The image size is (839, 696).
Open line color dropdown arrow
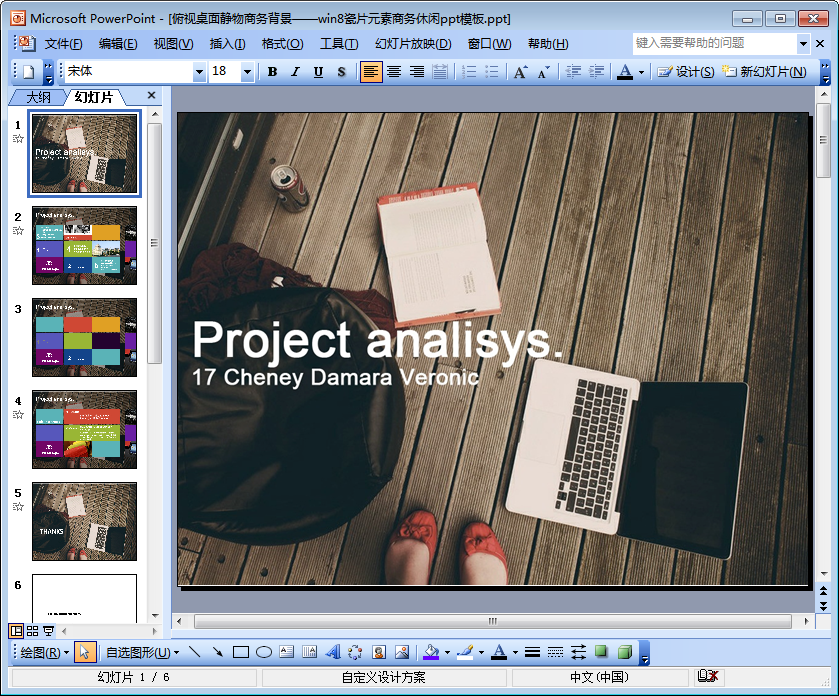(x=481, y=653)
